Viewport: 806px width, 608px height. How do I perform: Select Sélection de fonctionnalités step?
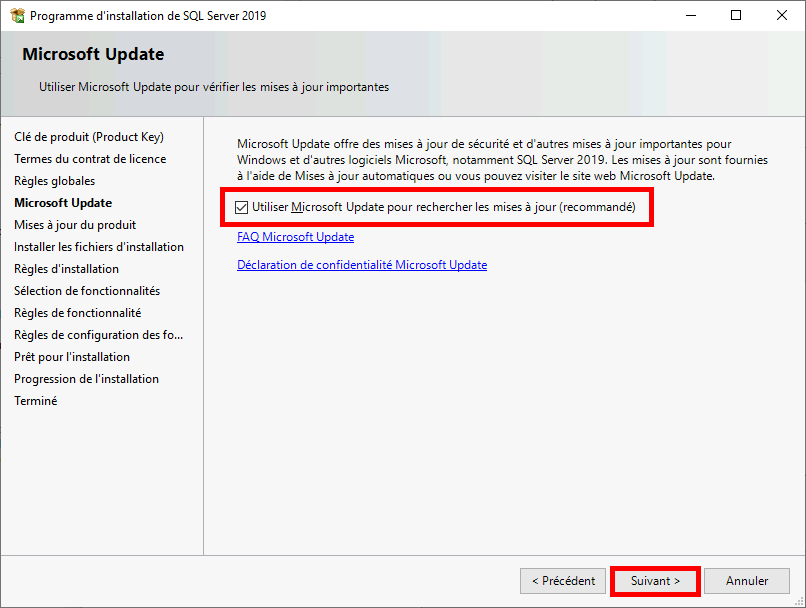[89, 290]
